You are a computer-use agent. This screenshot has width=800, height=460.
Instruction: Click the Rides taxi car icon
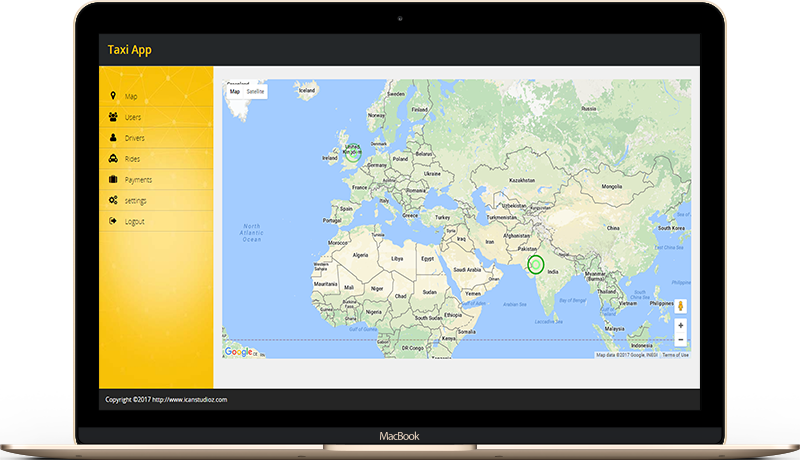tap(113, 159)
